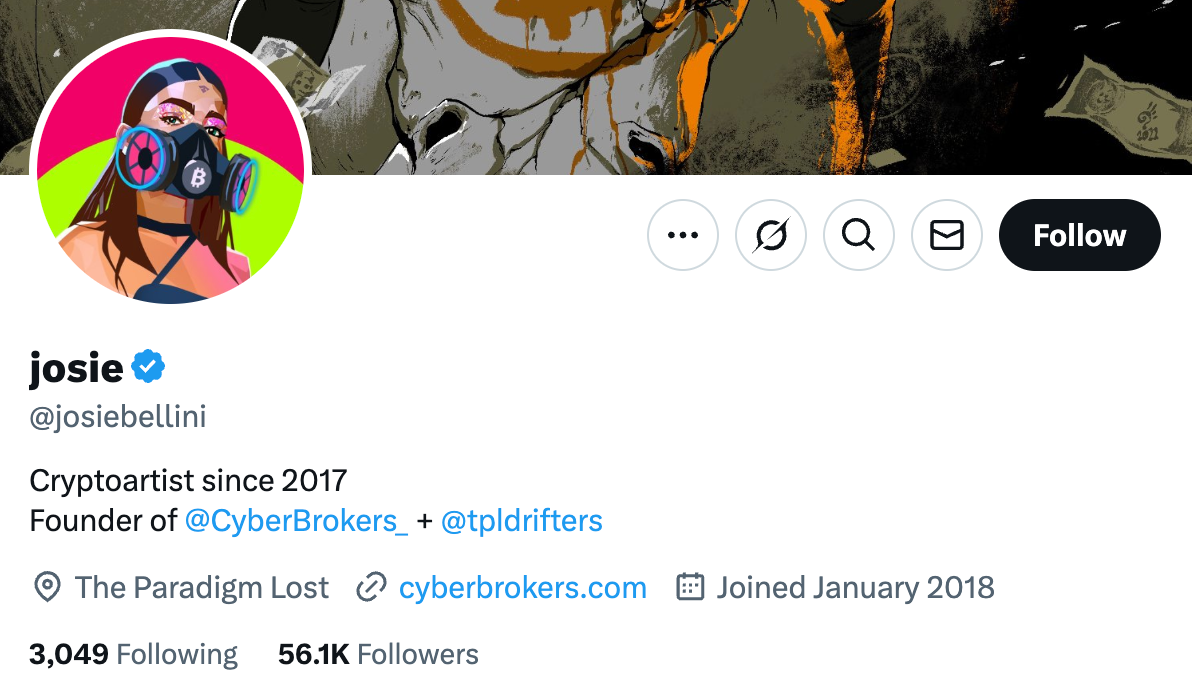Open the three-dot more options menu
This screenshot has width=1192, height=686.
point(683,235)
